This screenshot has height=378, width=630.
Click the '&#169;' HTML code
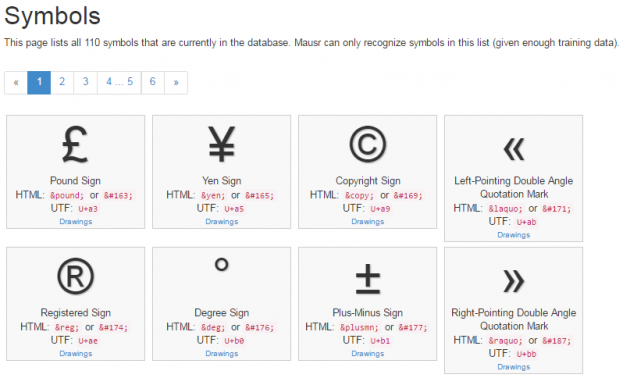[408, 196]
